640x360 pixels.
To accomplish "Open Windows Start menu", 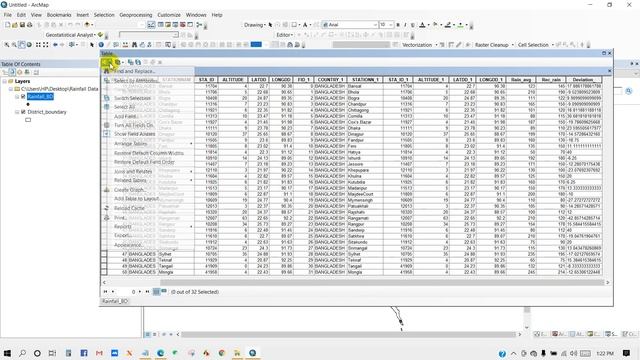I will (x=7, y=353).
